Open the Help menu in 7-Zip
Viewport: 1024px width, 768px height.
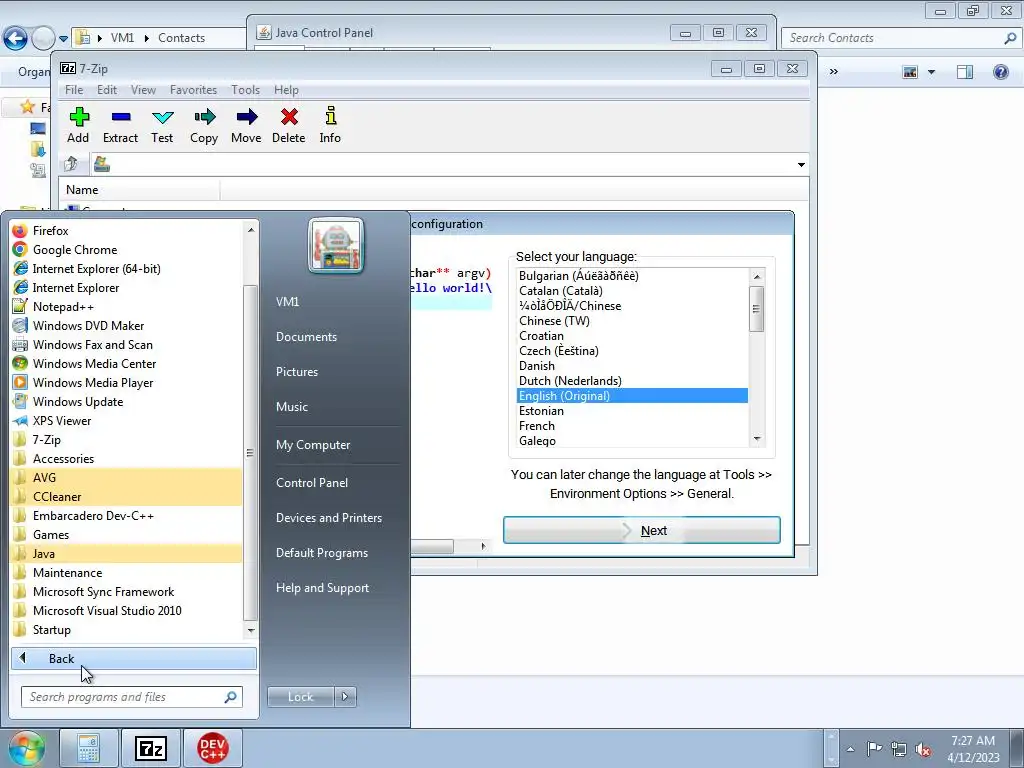click(x=286, y=90)
